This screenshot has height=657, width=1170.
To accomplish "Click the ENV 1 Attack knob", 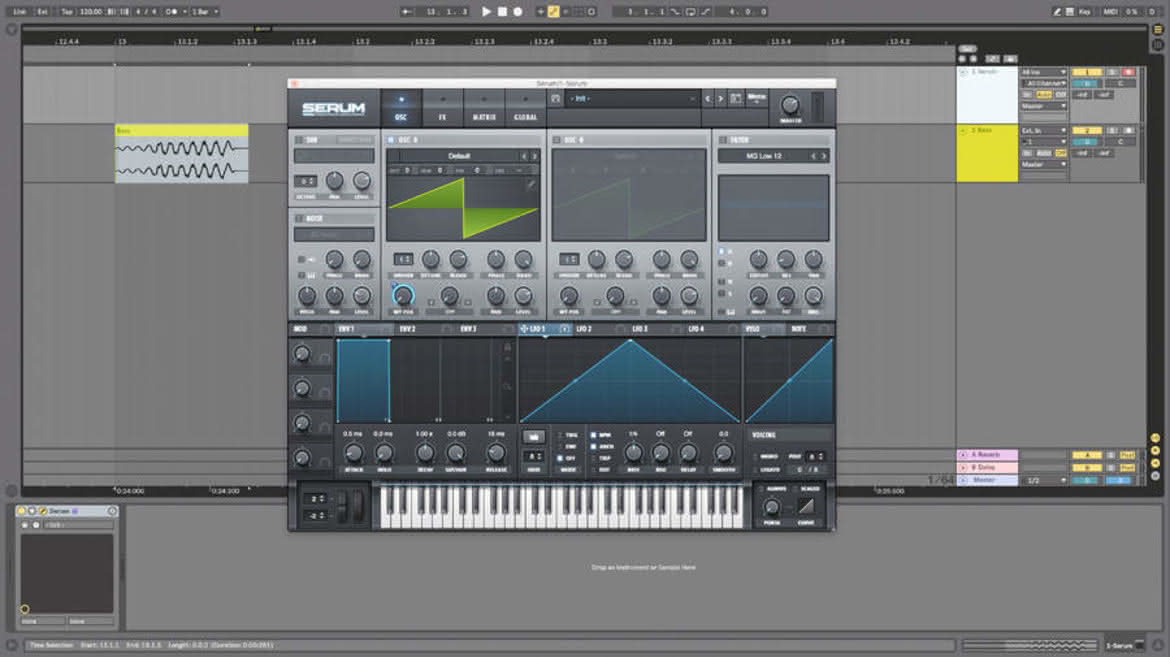I will [x=354, y=452].
